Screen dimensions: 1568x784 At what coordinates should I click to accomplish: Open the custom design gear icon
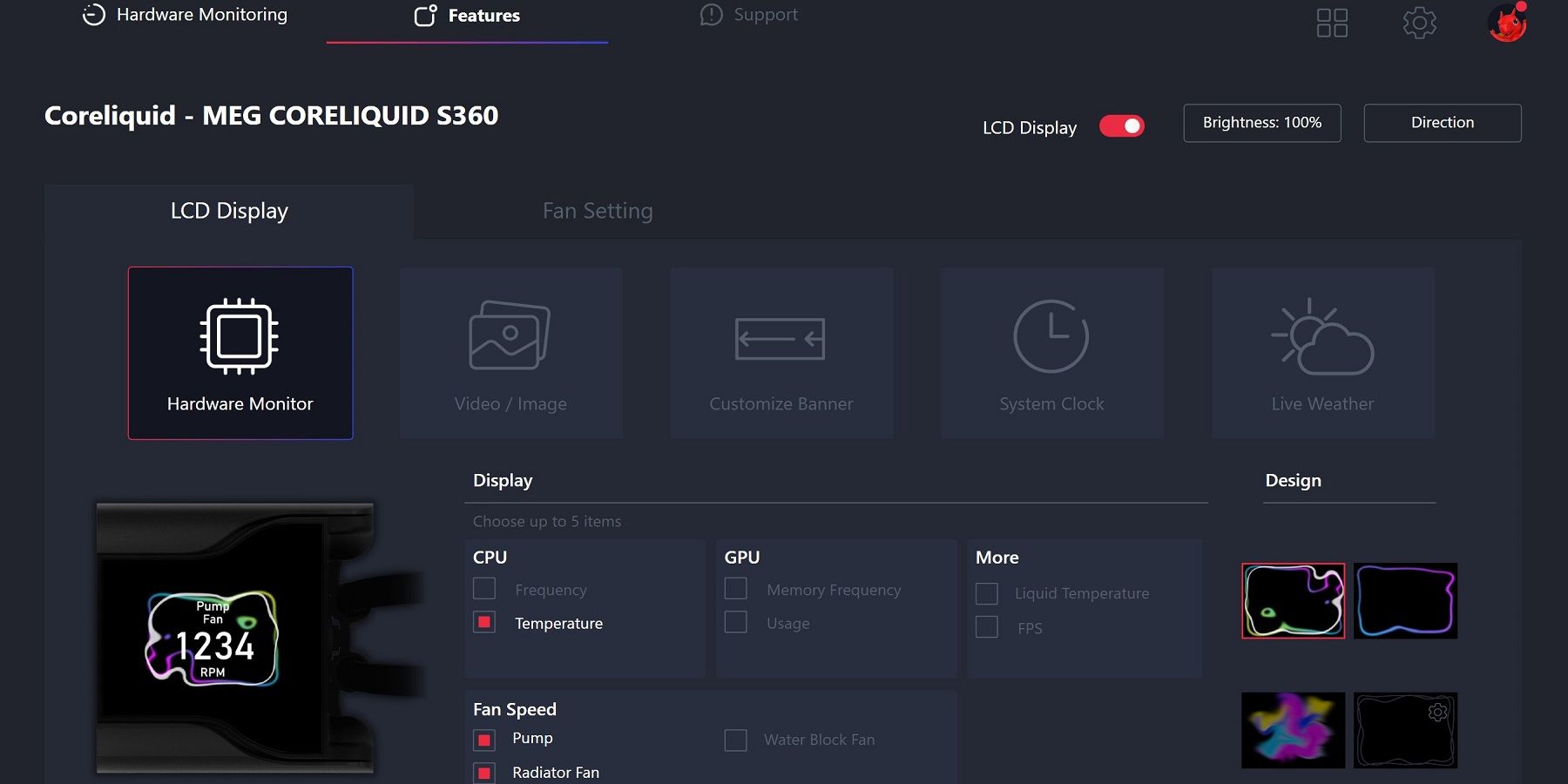[x=1438, y=712]
